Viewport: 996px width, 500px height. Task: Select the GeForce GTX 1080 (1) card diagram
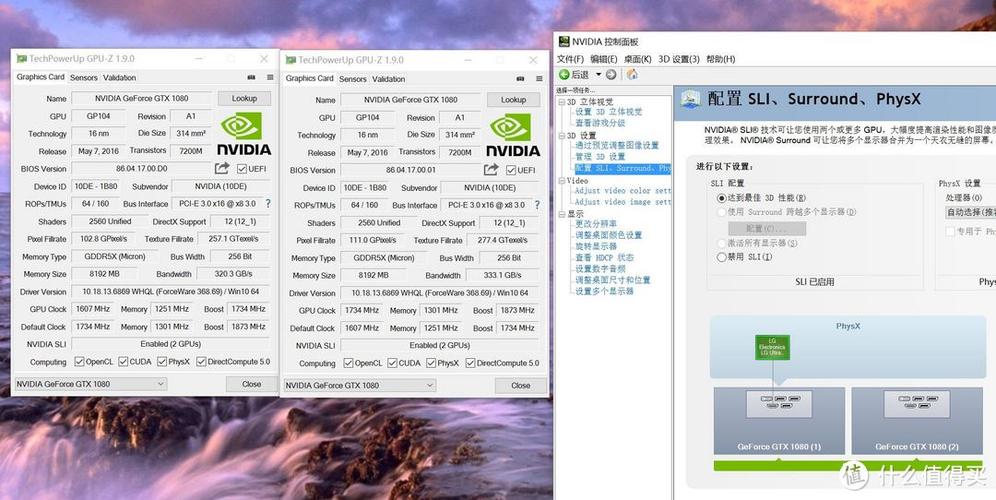[779, 421]
